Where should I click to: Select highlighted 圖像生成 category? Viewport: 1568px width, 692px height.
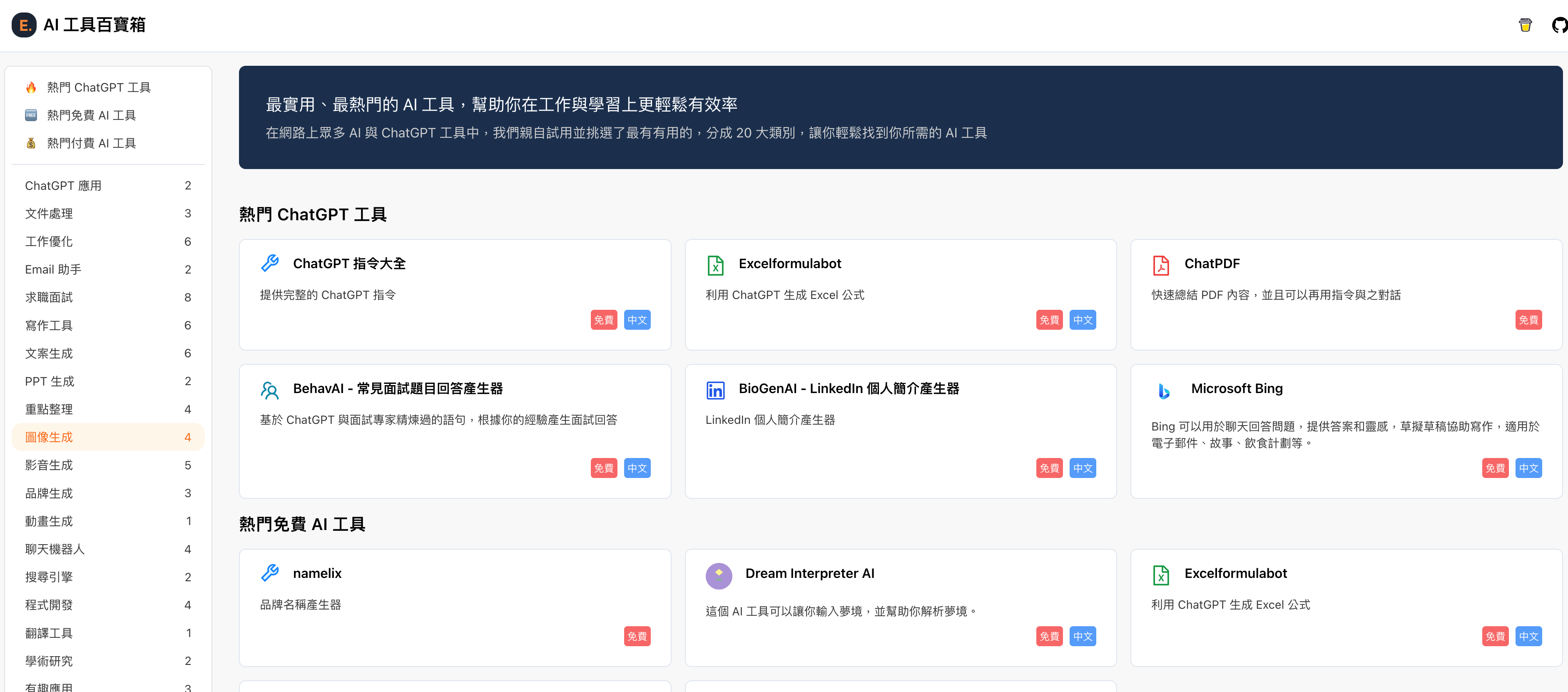(108, 437)
